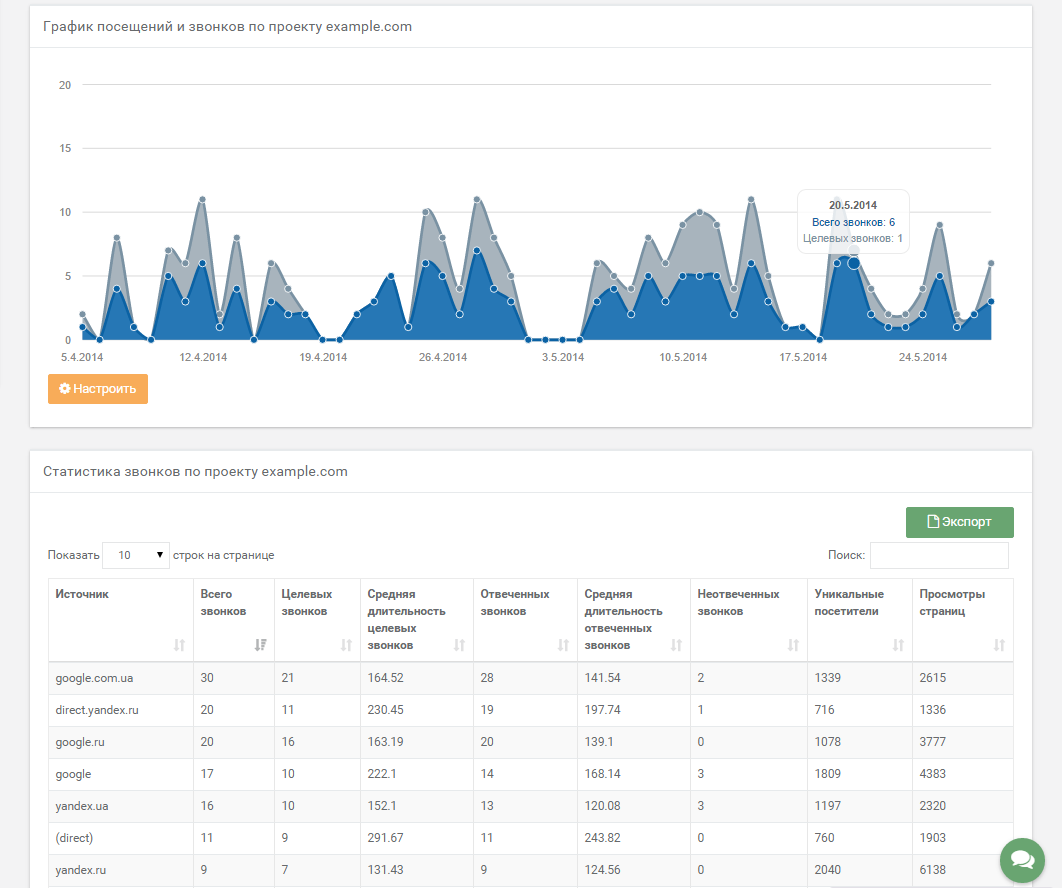Image resolution: width=1062 pixels, height=888 pixels.
Task: Sort by Неотвеченных звонков column icon
Action: tap(793, 645)
